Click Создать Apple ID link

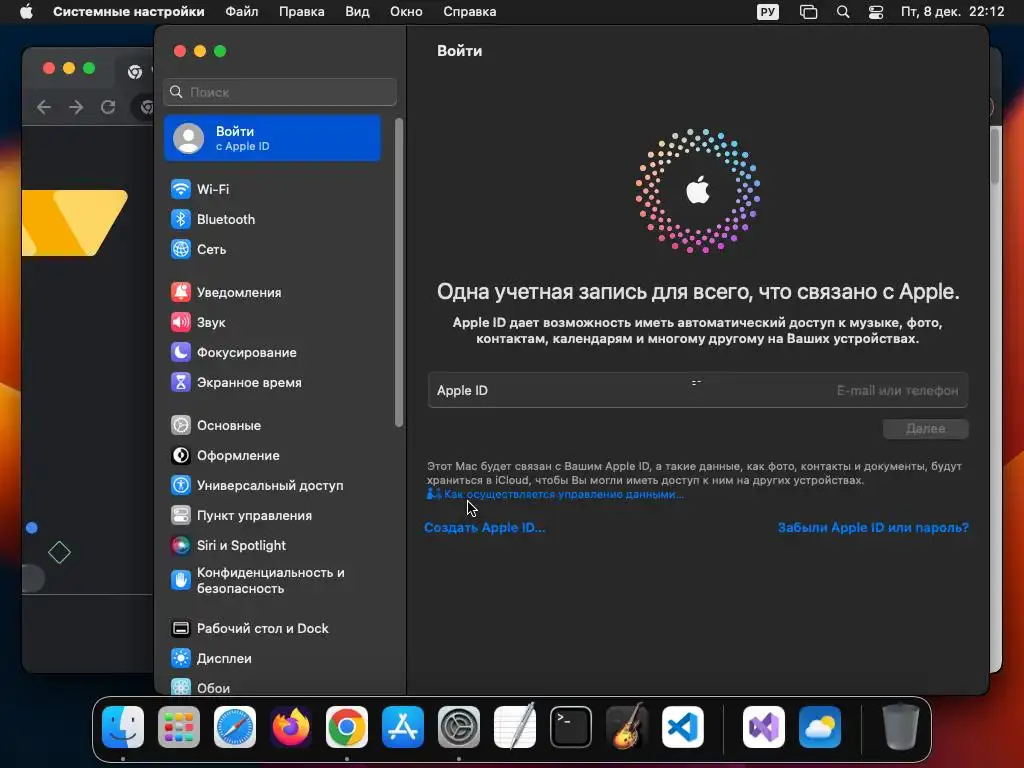pos(485,528)
